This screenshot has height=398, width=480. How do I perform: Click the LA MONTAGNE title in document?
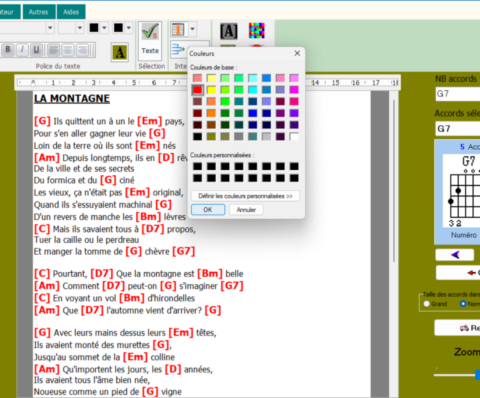click(72, 98)
